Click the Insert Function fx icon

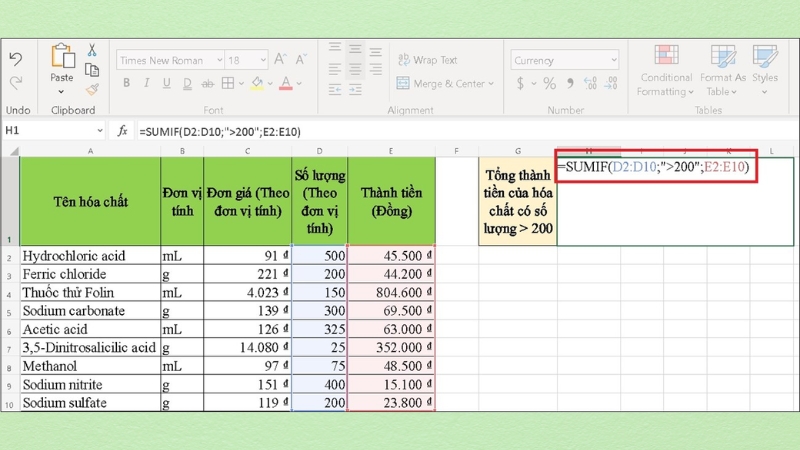[x=123, y=131]
